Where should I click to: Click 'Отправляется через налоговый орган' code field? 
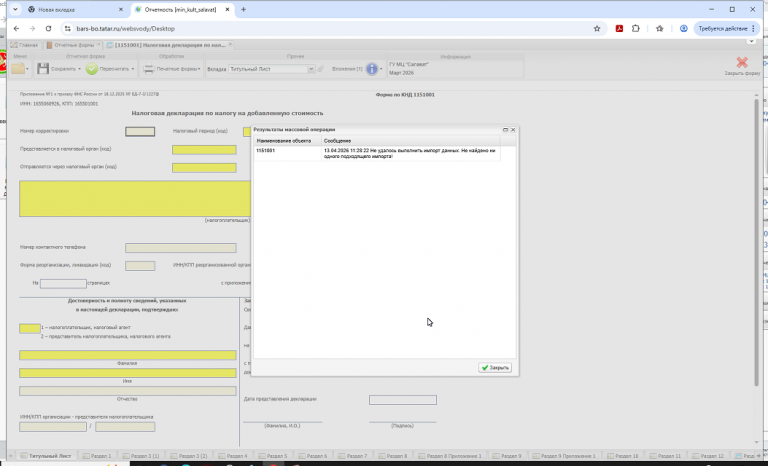pos(204,168)
